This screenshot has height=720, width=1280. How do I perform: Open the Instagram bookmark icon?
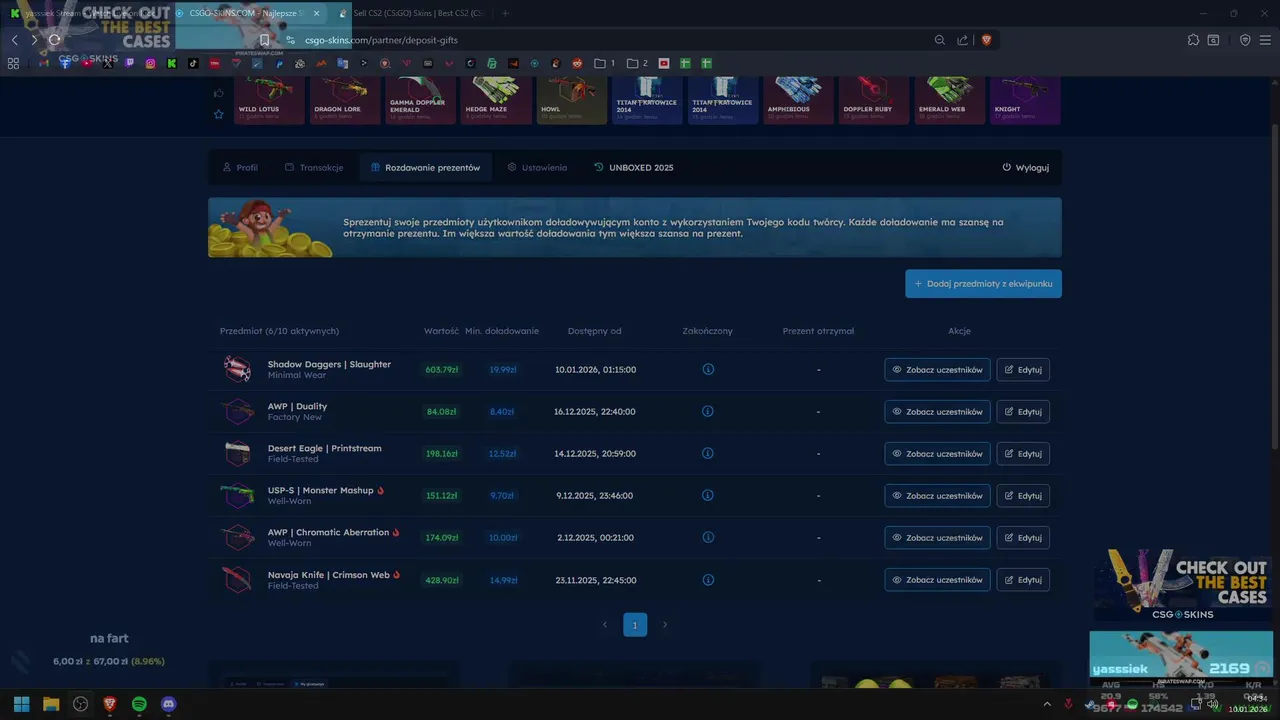tap(151, 63)
